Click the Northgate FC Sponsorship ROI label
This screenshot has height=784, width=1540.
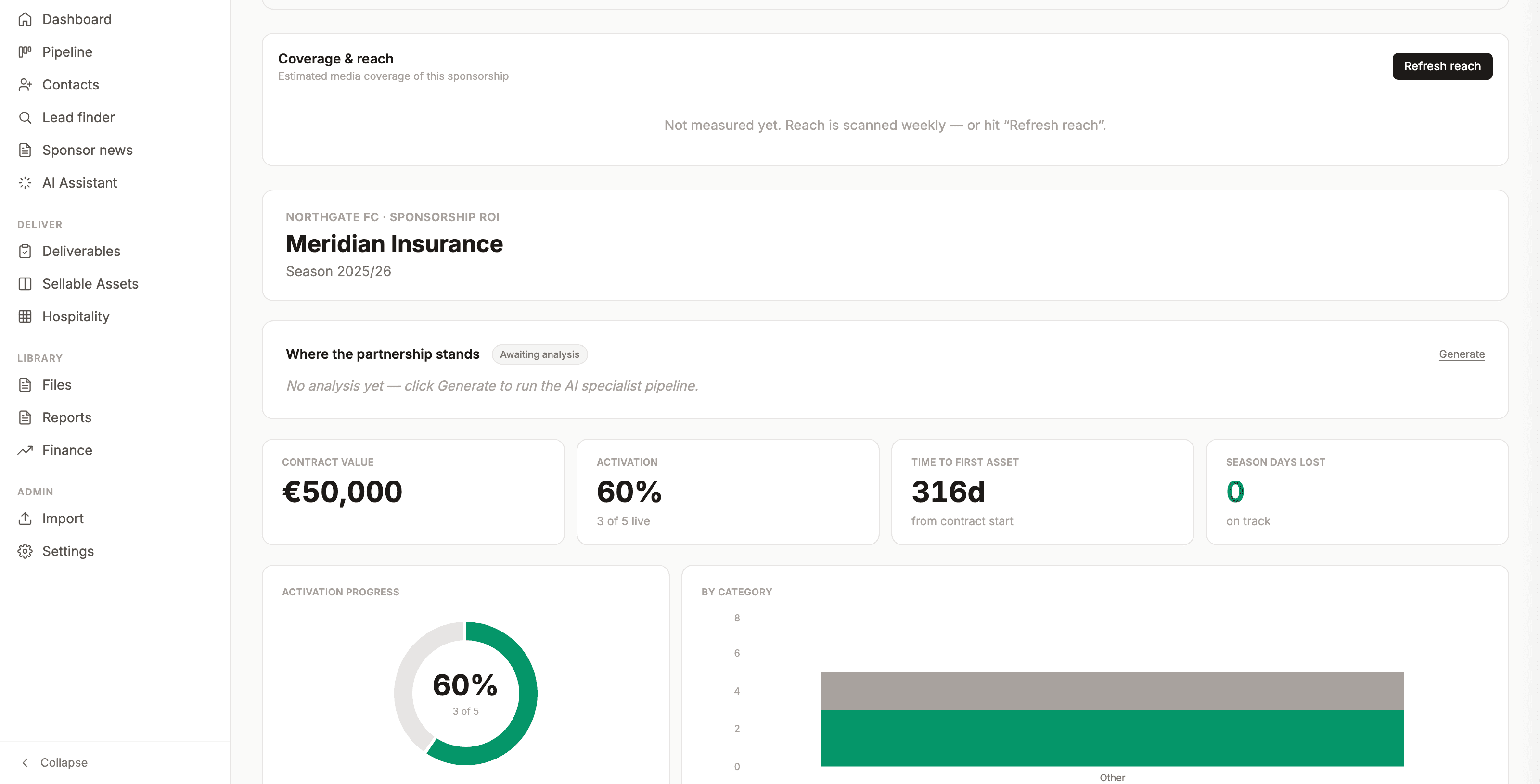(x=392, y=217)
